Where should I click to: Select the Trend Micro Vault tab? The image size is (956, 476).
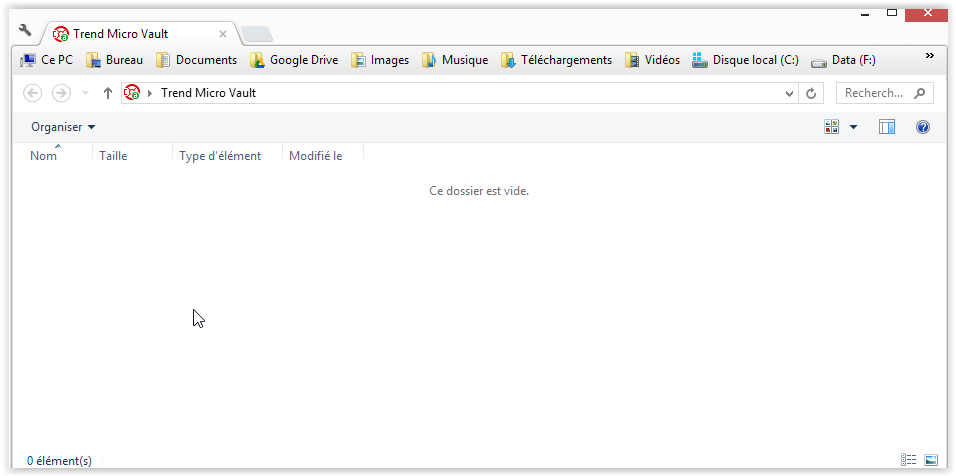[x=140, y=34]
